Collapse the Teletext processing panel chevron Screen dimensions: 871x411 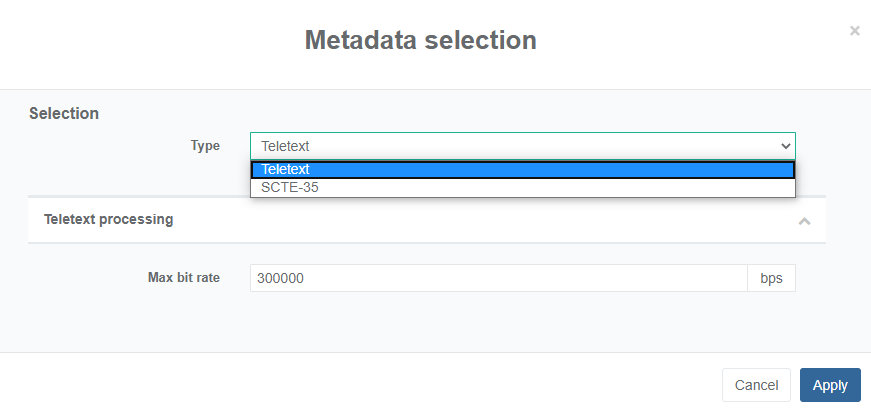point(804,221)
